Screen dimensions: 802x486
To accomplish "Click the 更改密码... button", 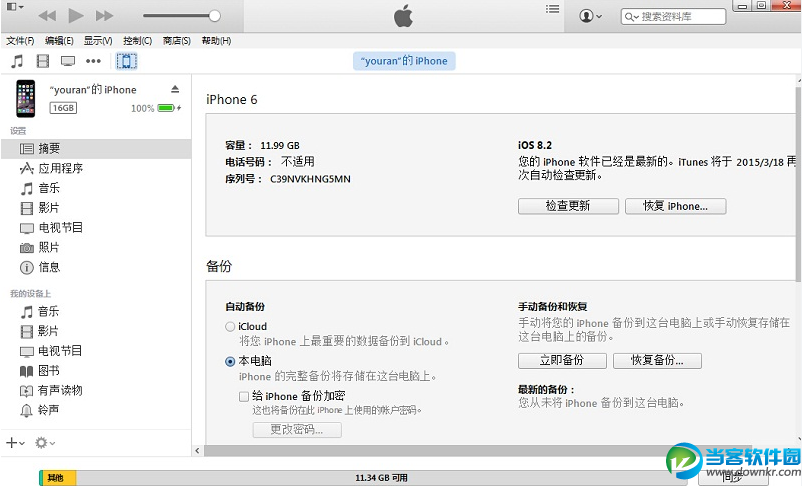I will (x=297, y=430).
